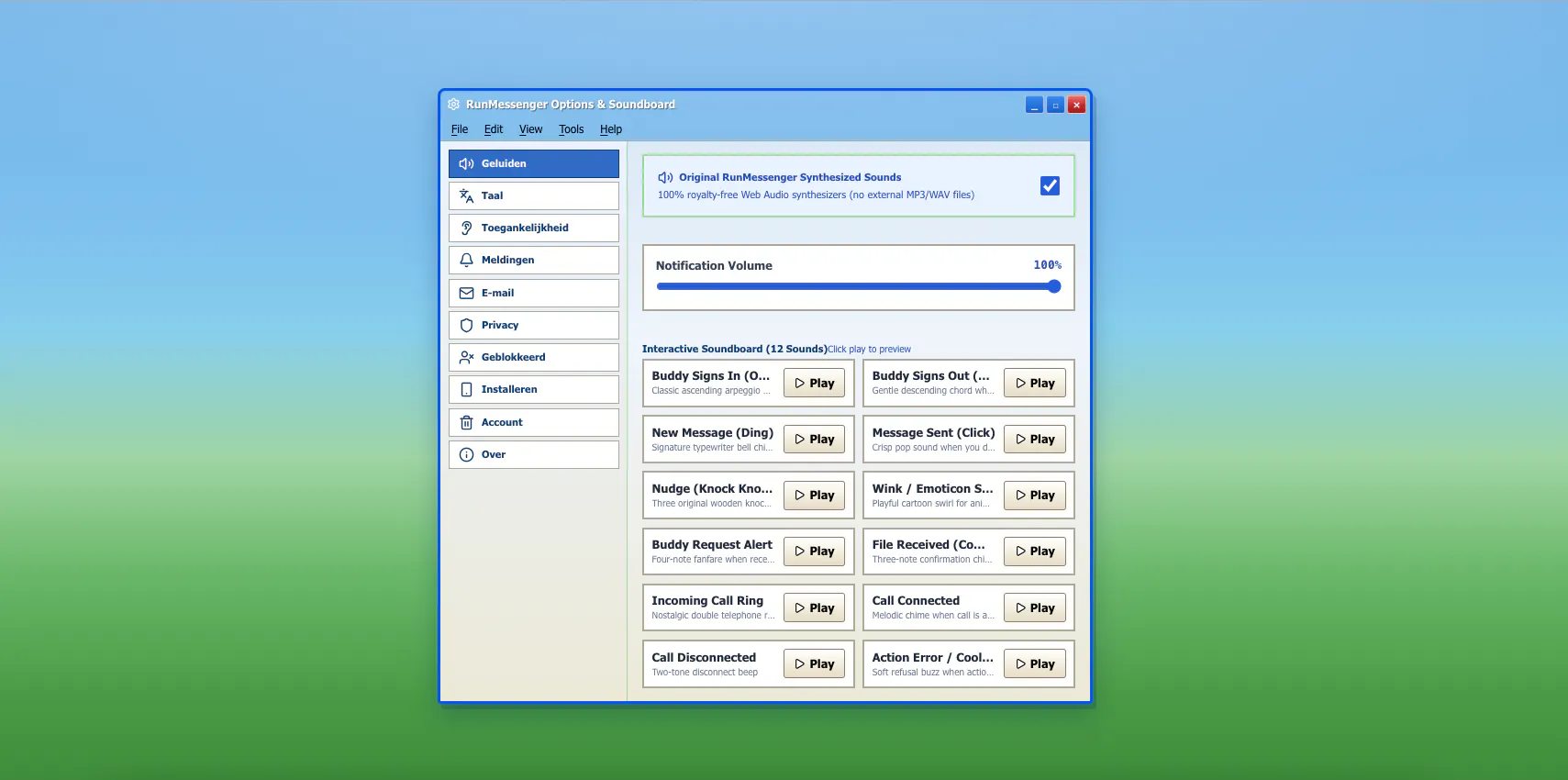The width and height of the screenshot is (1568, 780).
Task: Open the Toegankelijkheid section
Action: [x=534, y=228]
